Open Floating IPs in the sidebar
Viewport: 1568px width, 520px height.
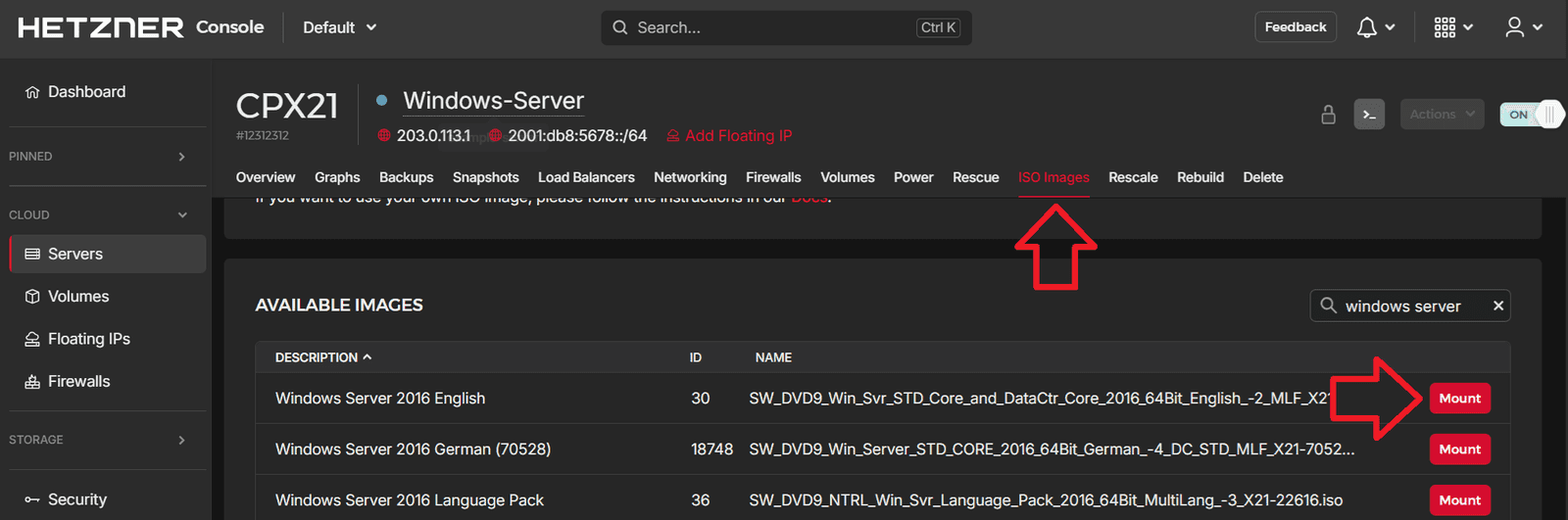88,339
